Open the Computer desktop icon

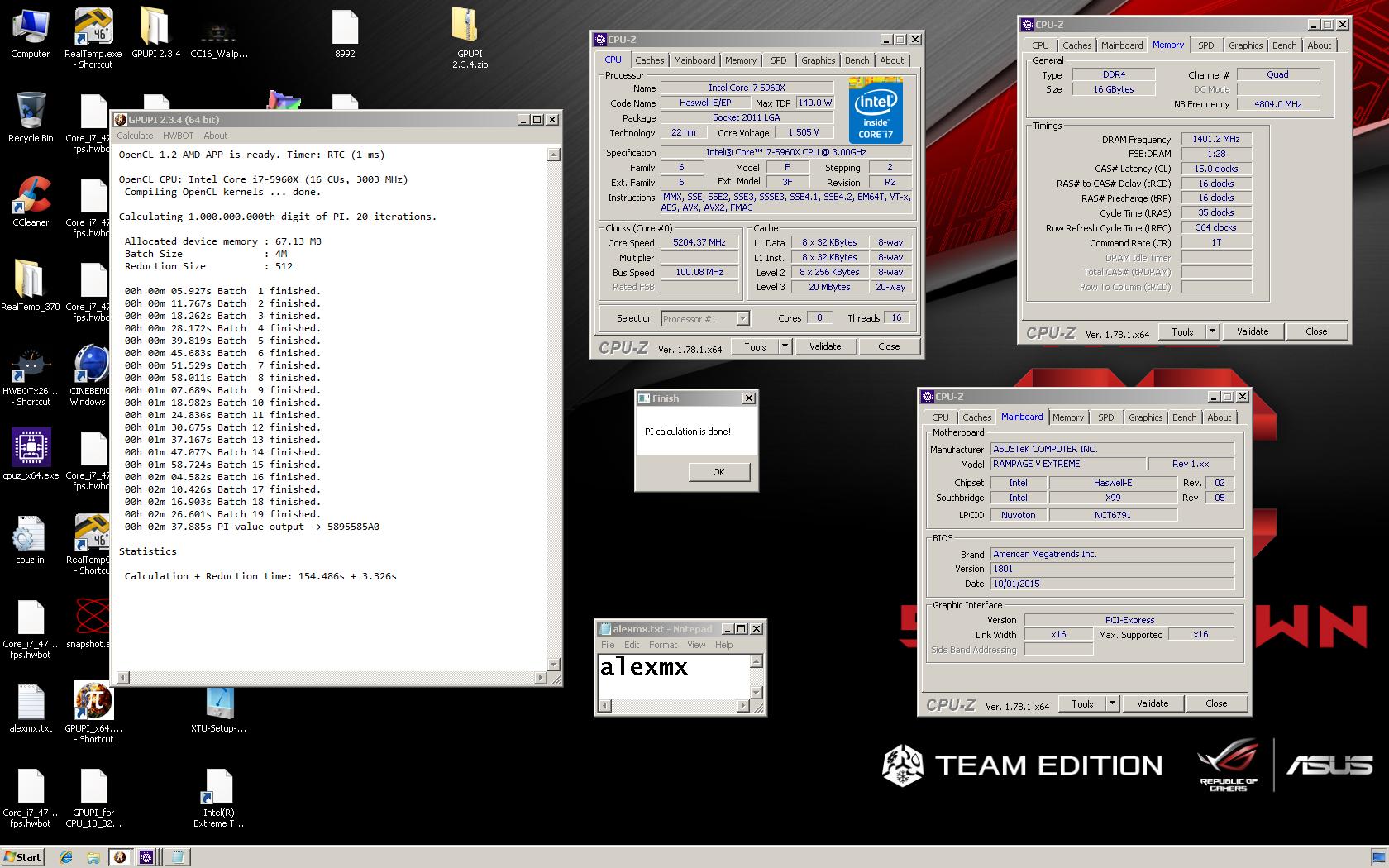point(31,33)
